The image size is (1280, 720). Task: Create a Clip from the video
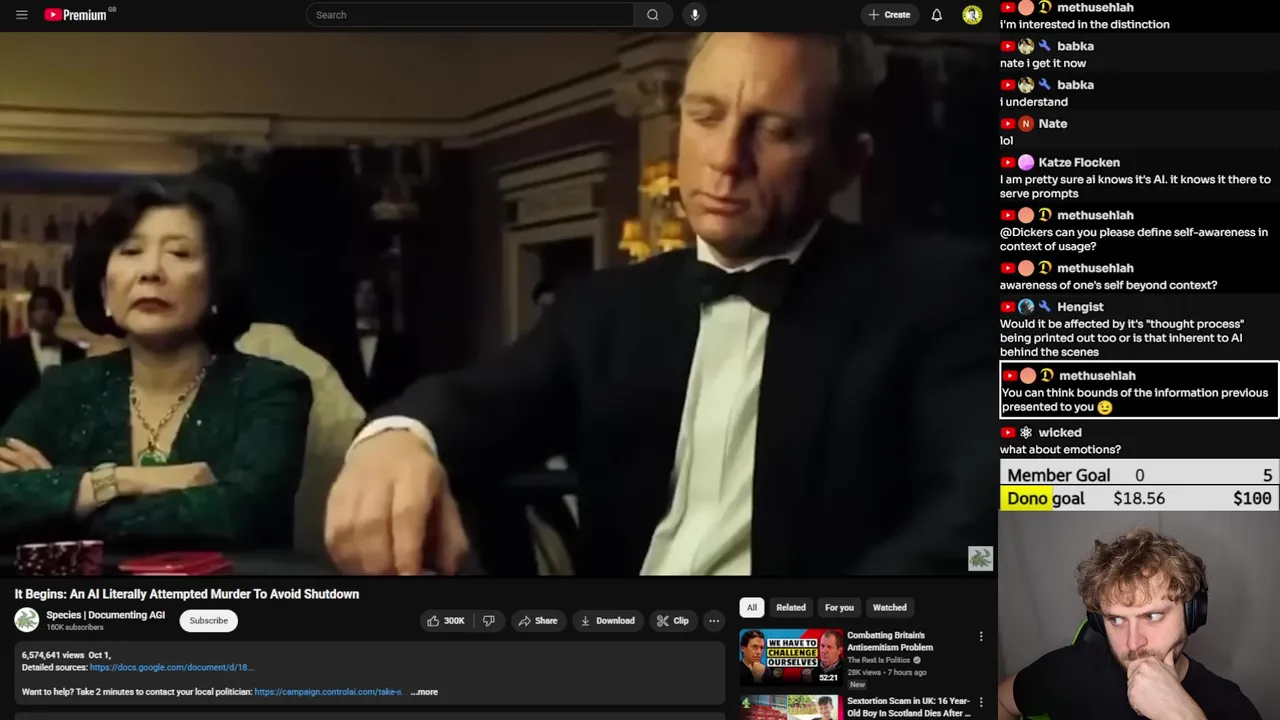pyautogui.click(x=672, y=621)
